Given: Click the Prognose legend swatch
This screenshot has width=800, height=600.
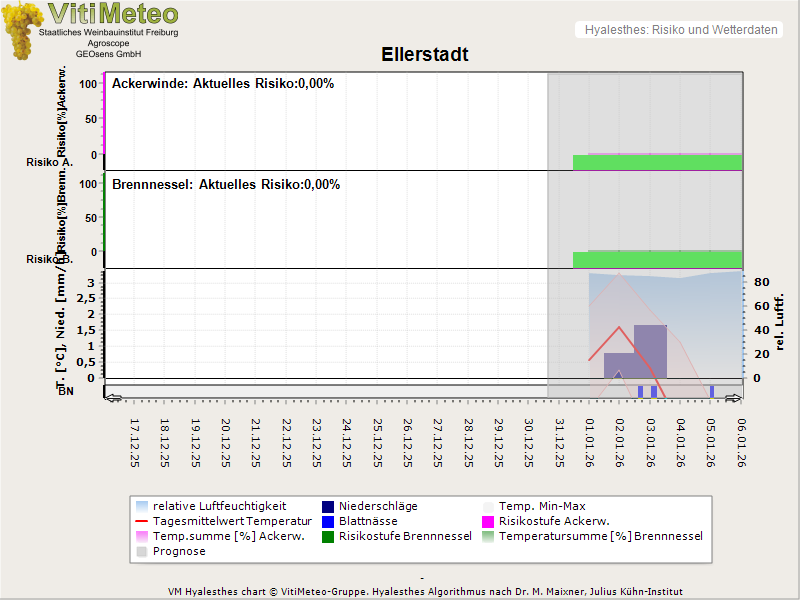Looking at the screenshot, I should point(143,551).
